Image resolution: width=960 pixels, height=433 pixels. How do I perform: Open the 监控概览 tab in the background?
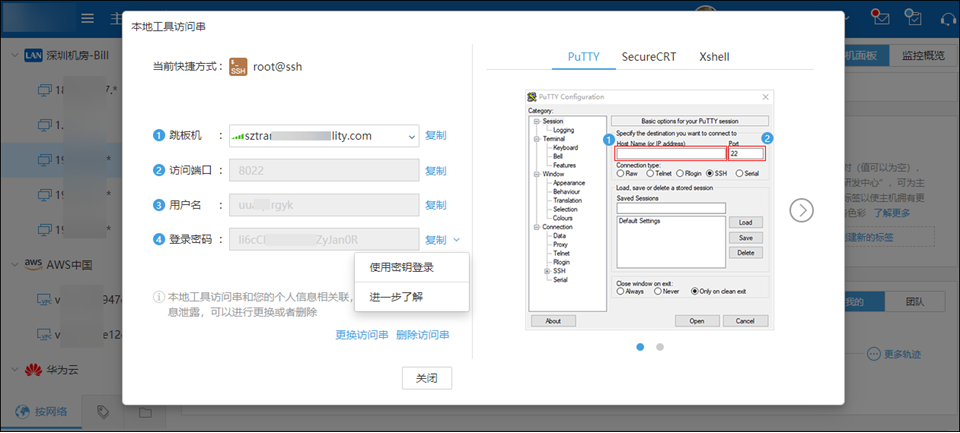(923, 56)
